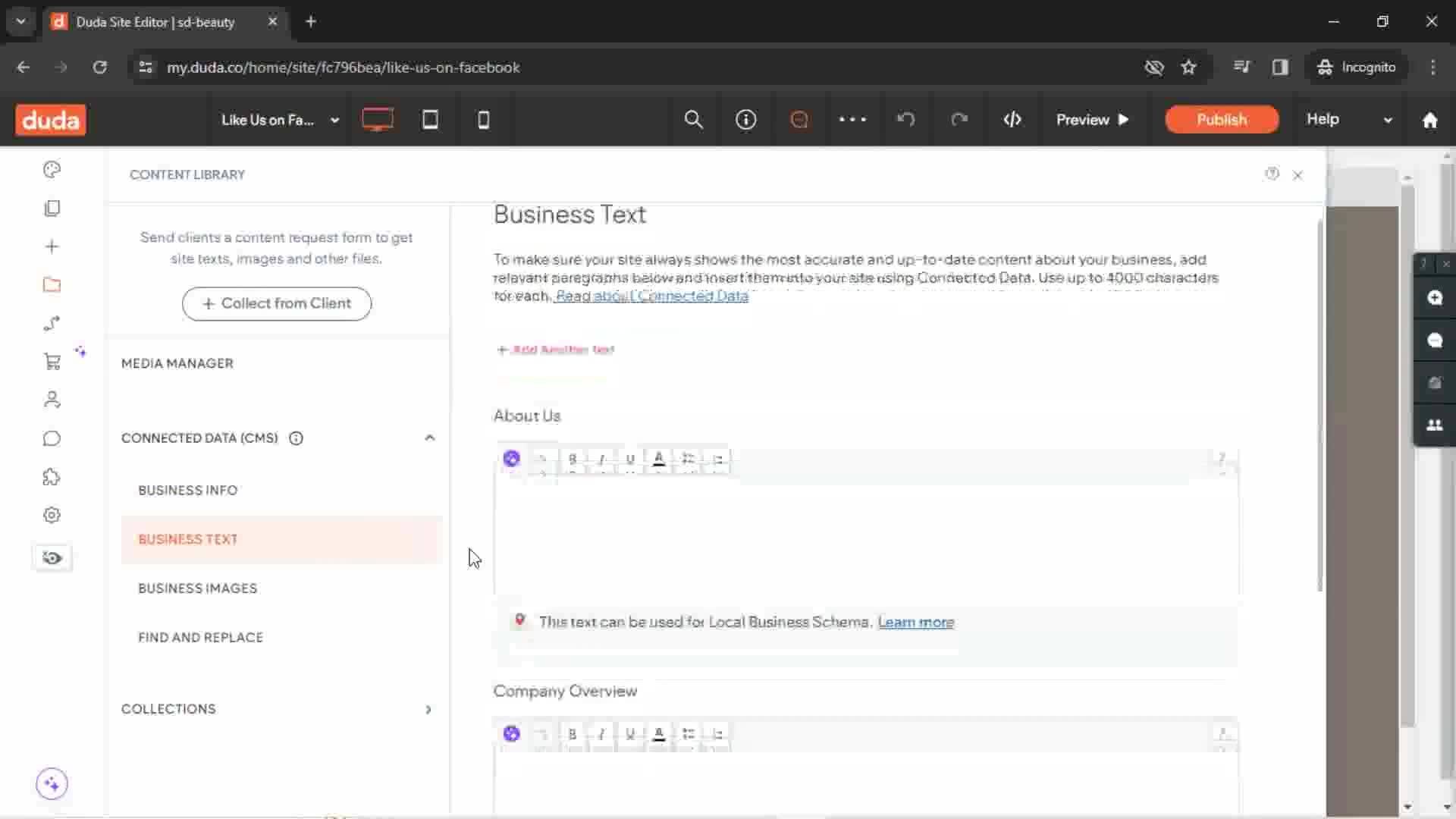This screenshot has height=819, width=1456.
Task: Close the Content Library panel
Action: point(1298,175)
